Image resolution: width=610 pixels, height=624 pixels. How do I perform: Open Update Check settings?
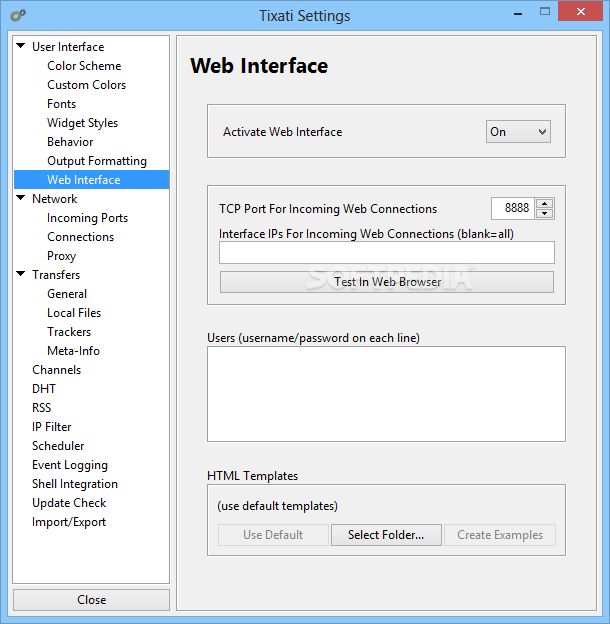click(x=69, y=503)
